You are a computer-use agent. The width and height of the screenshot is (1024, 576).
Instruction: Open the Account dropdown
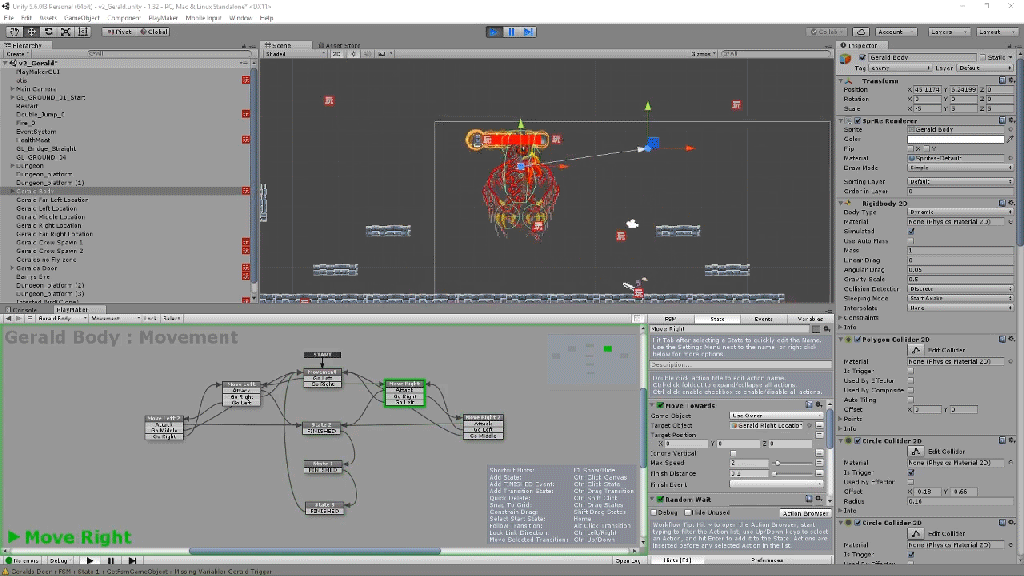895,31
